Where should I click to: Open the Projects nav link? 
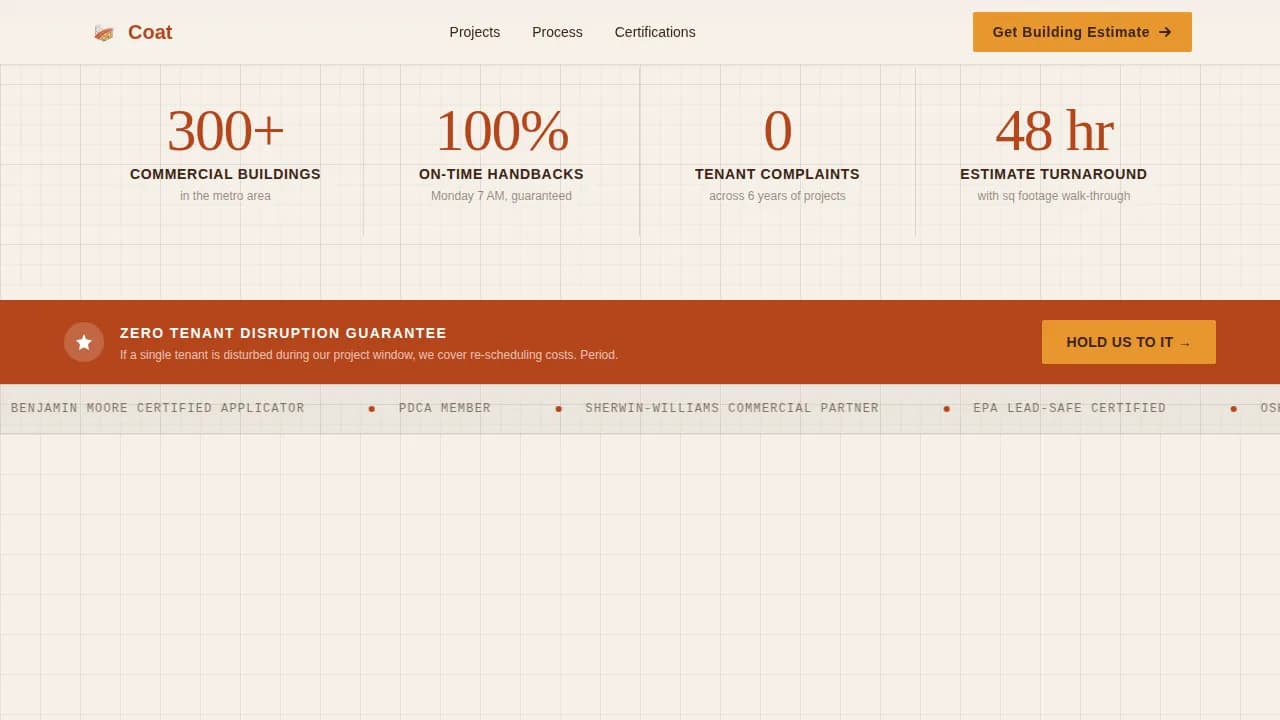[474, 32]
